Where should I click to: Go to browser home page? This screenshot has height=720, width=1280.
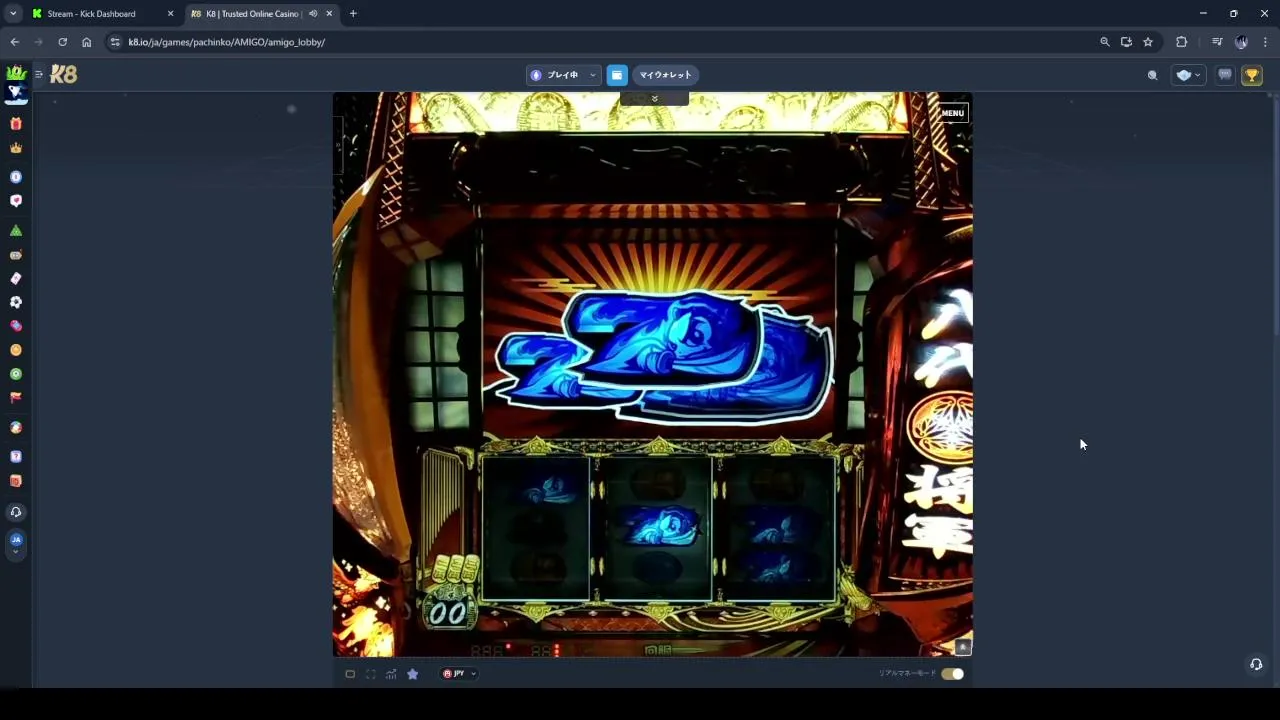coord(86,42)
